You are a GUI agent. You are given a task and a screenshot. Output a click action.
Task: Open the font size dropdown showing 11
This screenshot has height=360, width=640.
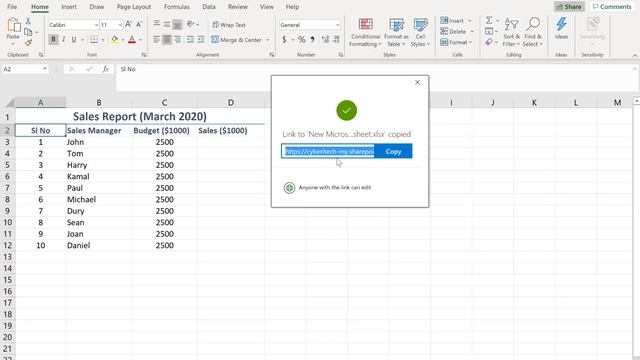(x=120, y=25)
